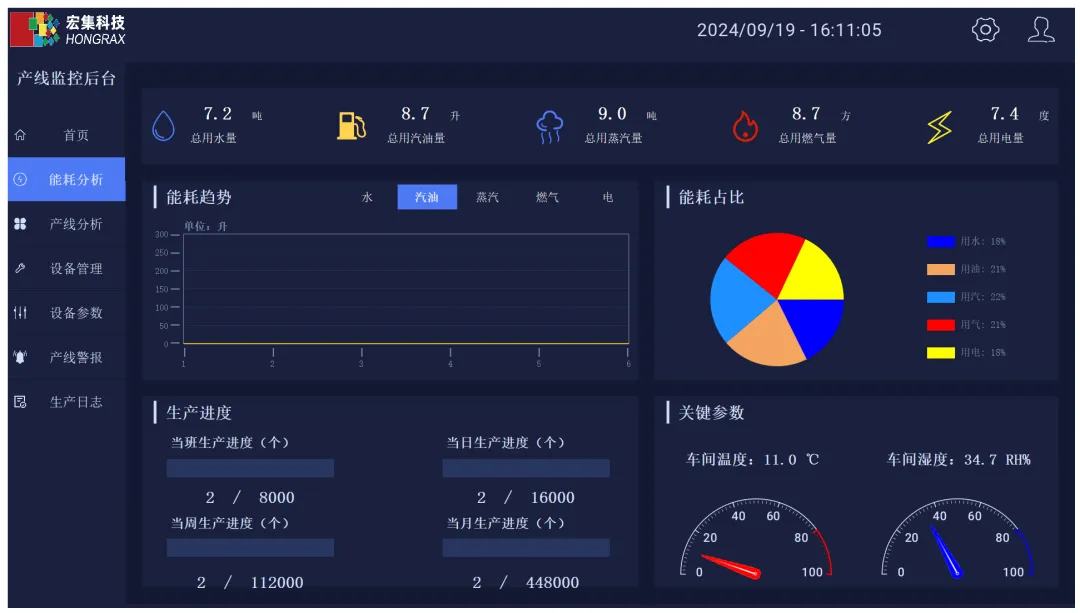Click the water drop icon for 总用水量
Image resolution: width=1080 pixels, height=613 pixels.
tap(163, 126)
